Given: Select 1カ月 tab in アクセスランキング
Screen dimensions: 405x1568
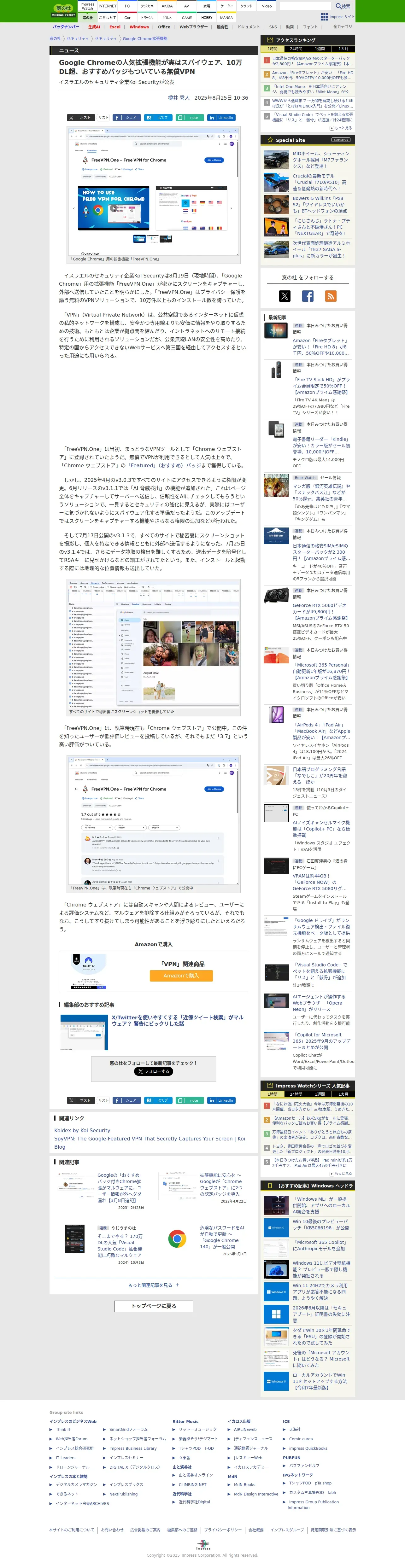Looking at the screenshot, I should (343, 49).
